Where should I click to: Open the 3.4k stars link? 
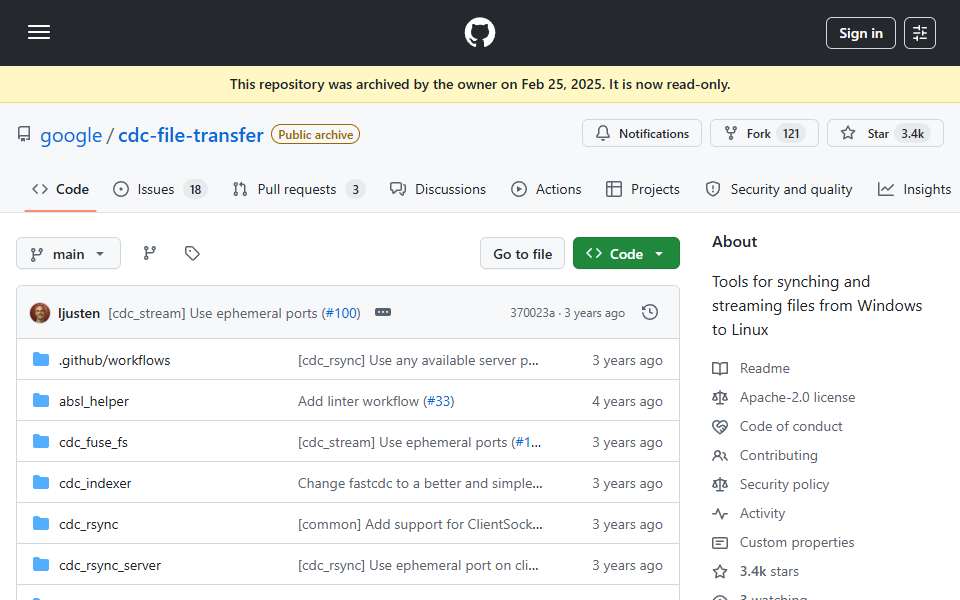click(x=769, y=571)
